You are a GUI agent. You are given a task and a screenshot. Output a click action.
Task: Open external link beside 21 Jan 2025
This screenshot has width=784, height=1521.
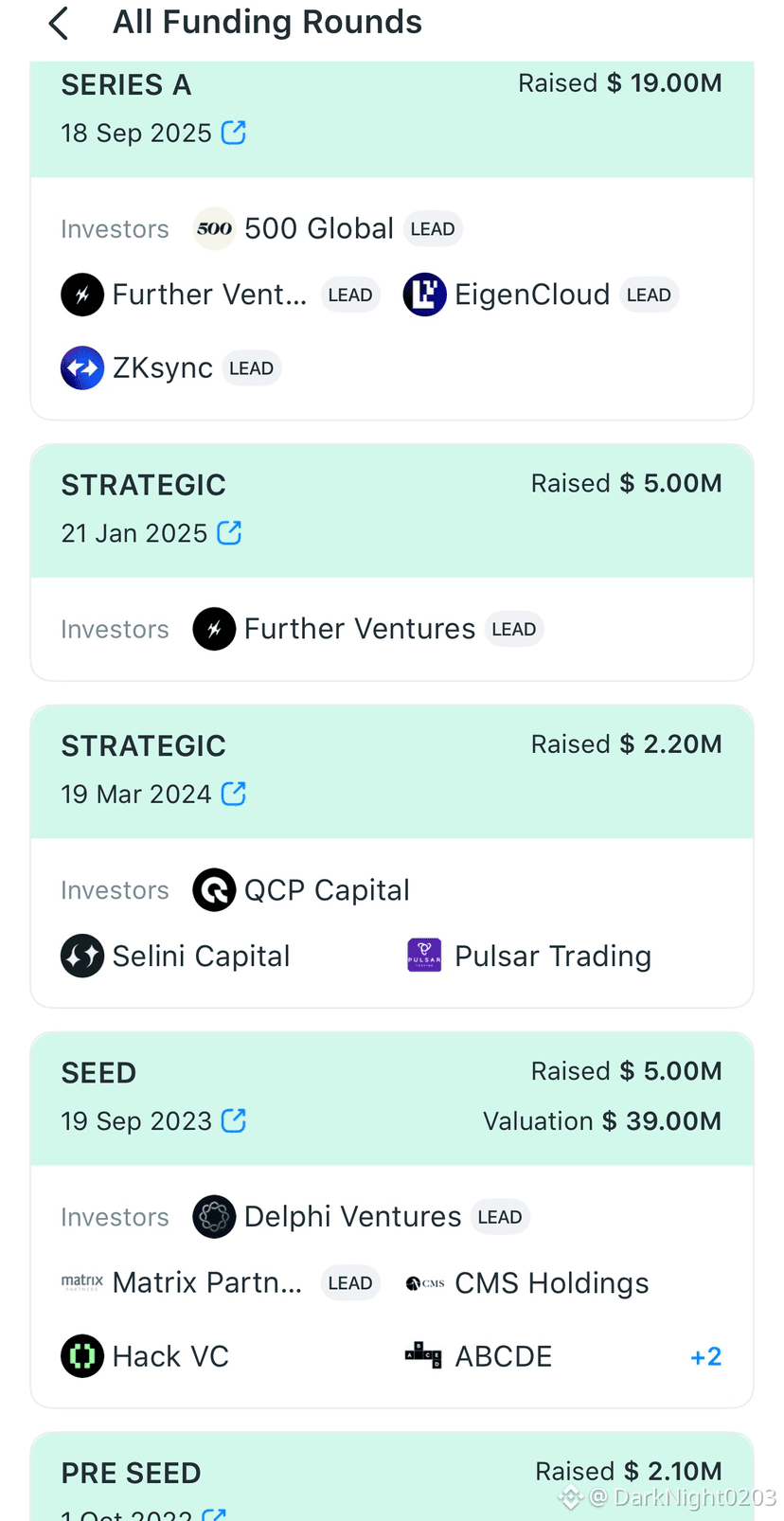point(229,533)
